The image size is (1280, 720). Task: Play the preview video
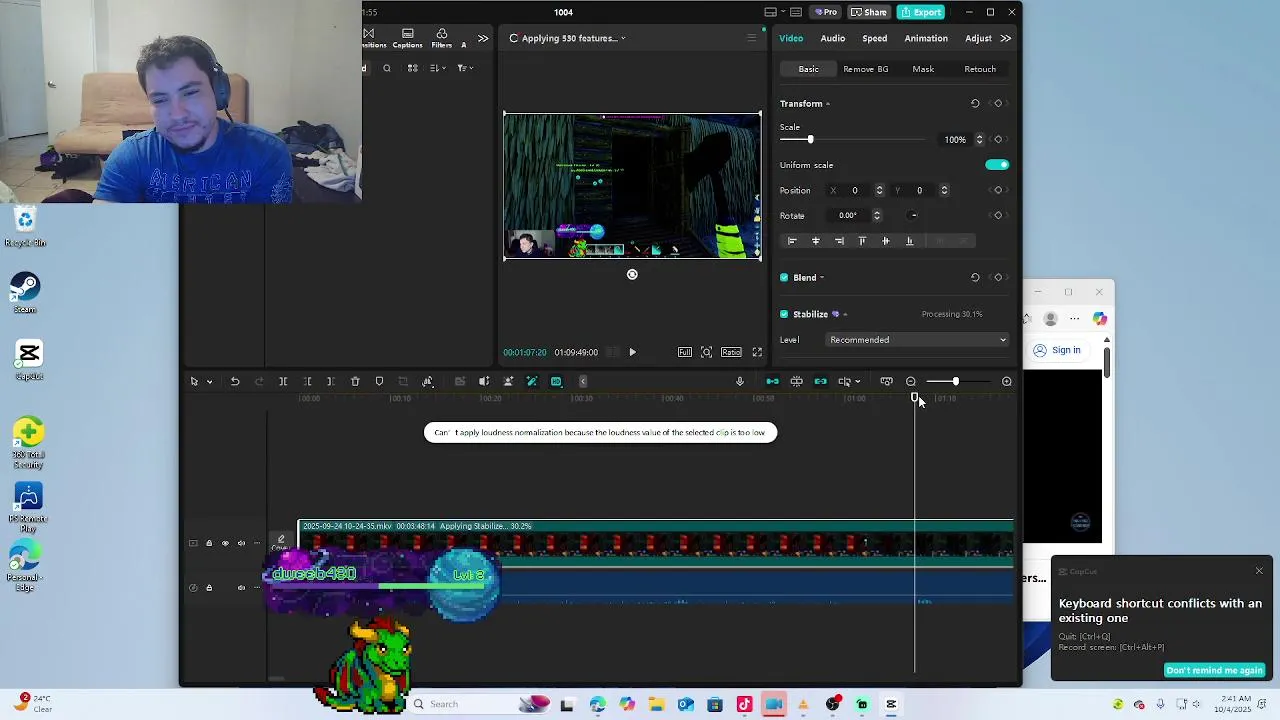click(x=632, y=352)
